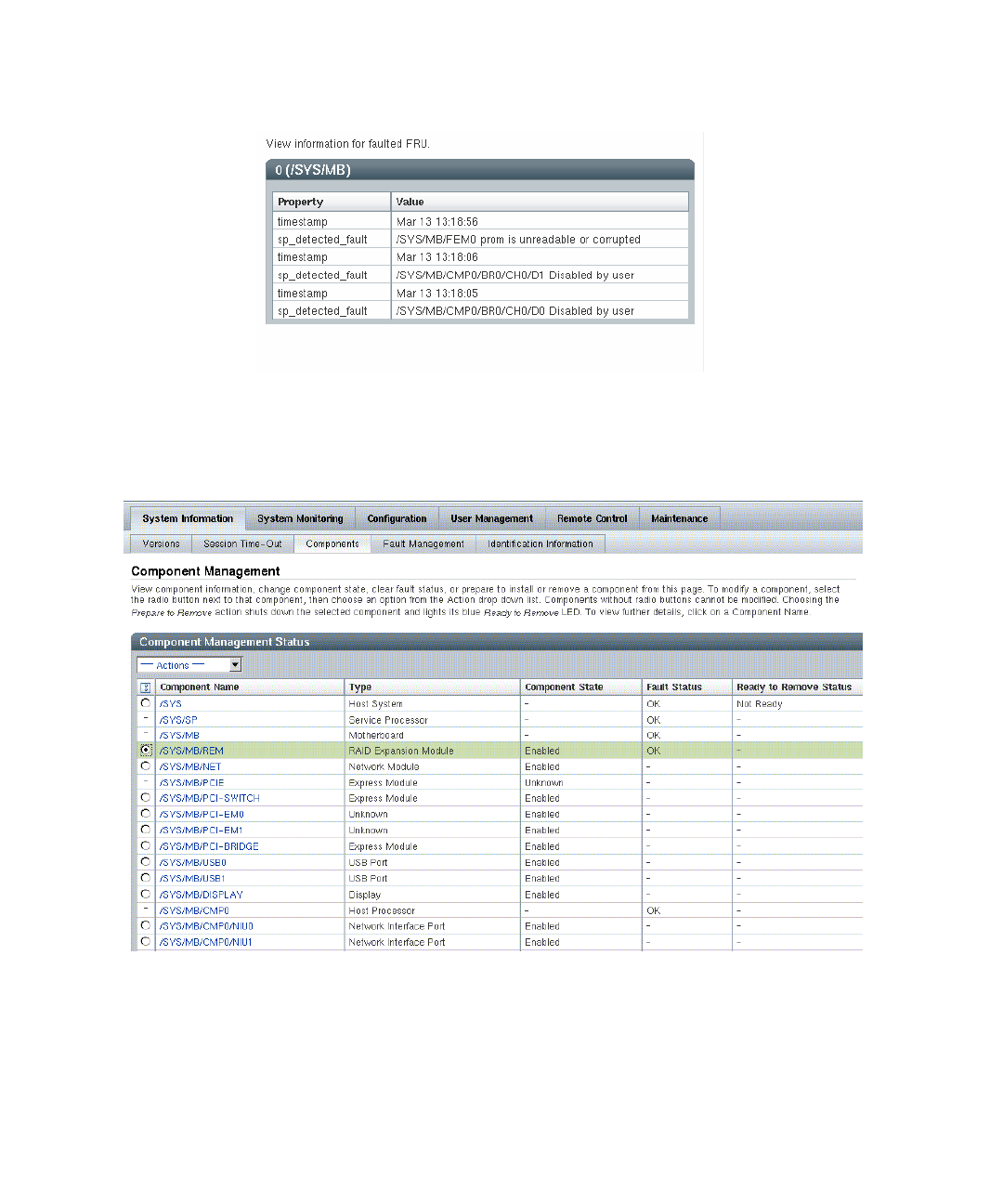The image size is (1003, 1204).
Task: Switch to the Maintenance tab
Action: pyautogui.click(x=679, y=518)
